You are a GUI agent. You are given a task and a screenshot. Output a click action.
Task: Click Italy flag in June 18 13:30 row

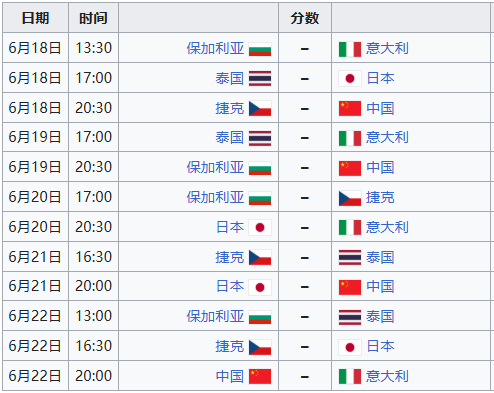pyautogui.click(x=350, y=49)
